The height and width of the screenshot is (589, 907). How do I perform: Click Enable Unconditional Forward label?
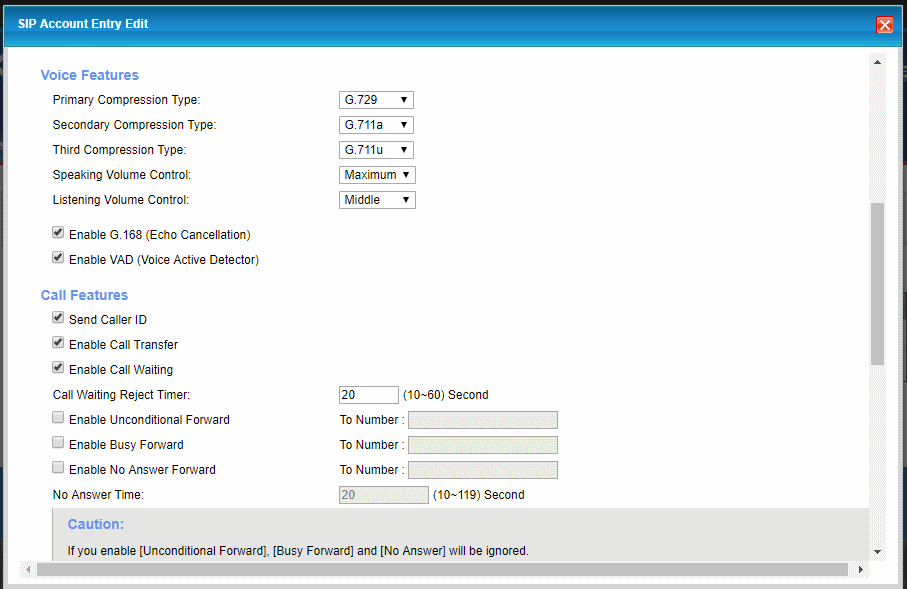coord(149,420)
